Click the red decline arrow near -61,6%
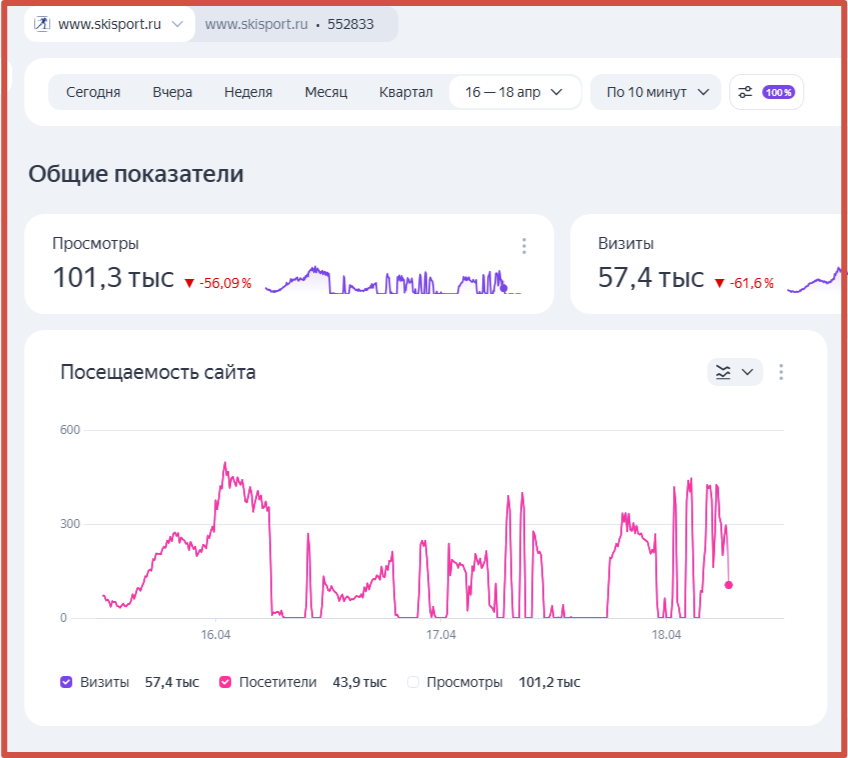The image size is (848, 758). (x=719, y=284)
